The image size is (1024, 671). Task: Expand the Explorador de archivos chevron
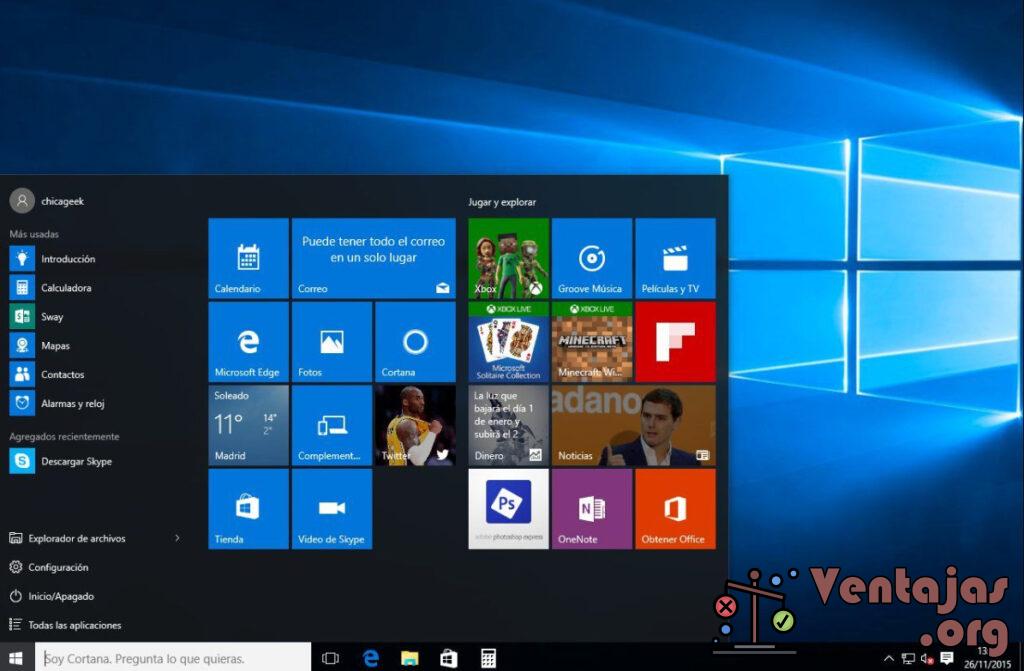point(177,538)
